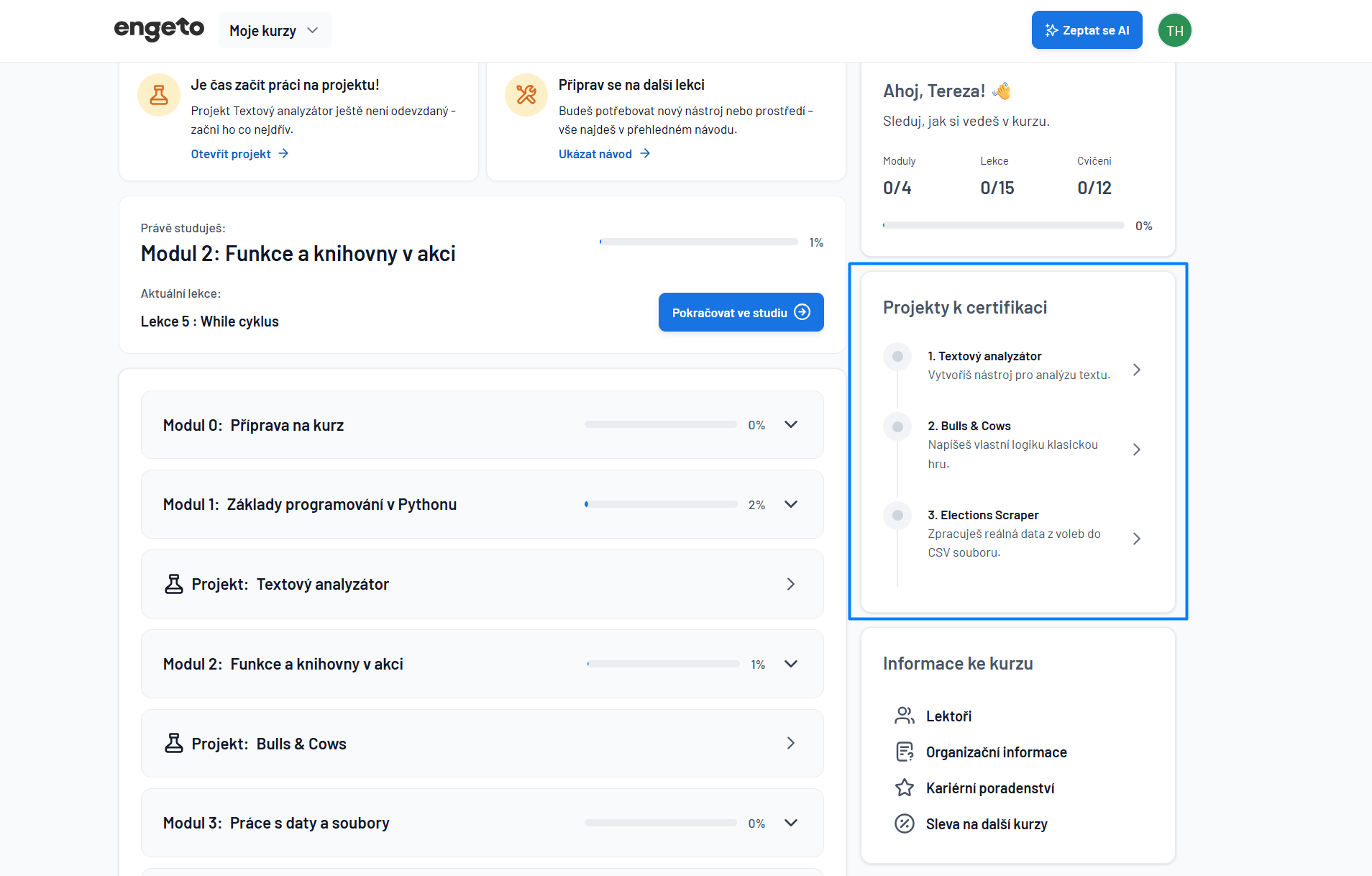Image resolution: width=1372 pixels, height=876 pixels.
Task: Open Projekt Textový analyzátor row
Action: (482, 584)
